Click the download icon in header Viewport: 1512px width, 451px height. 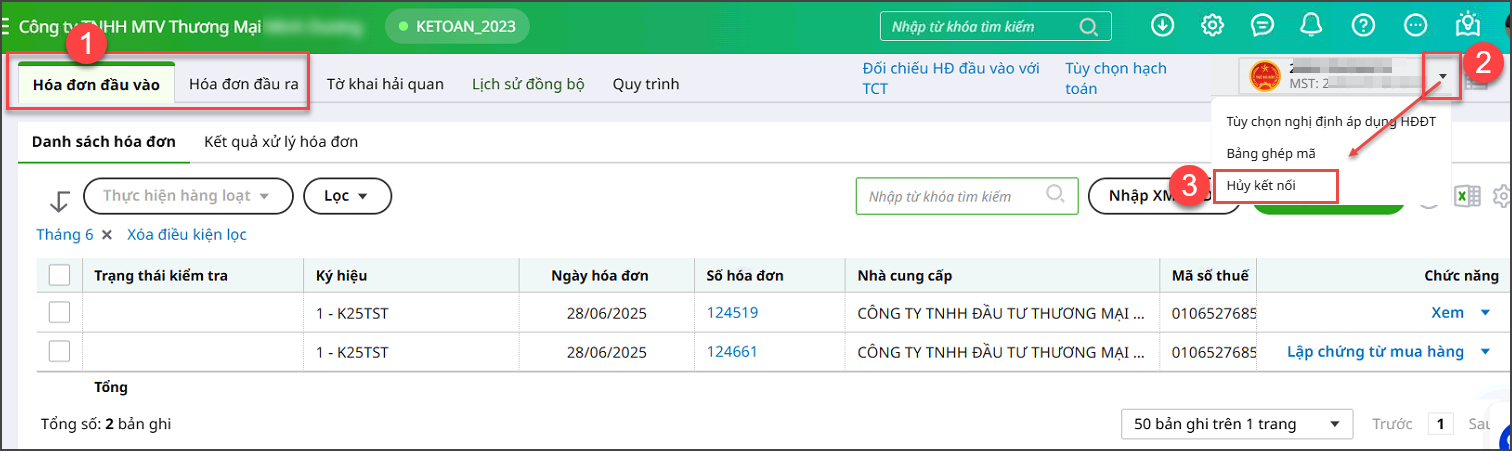1162,26
